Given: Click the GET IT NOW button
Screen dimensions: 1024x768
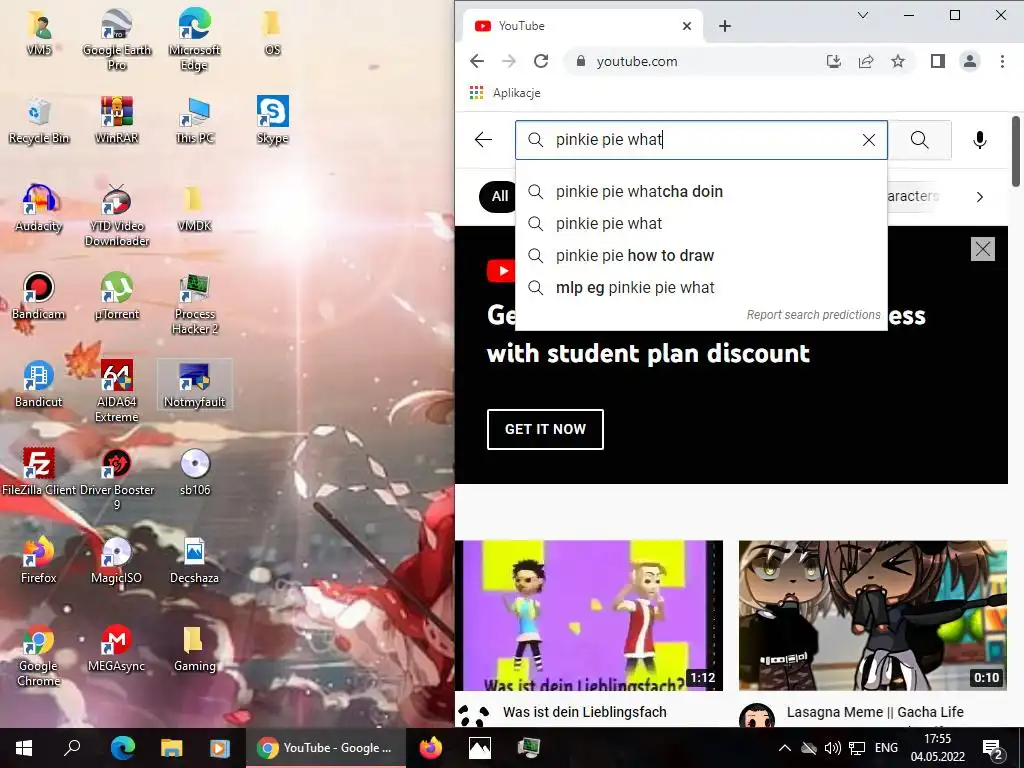Looking at the screenshot, I should [x=545, y=429].
